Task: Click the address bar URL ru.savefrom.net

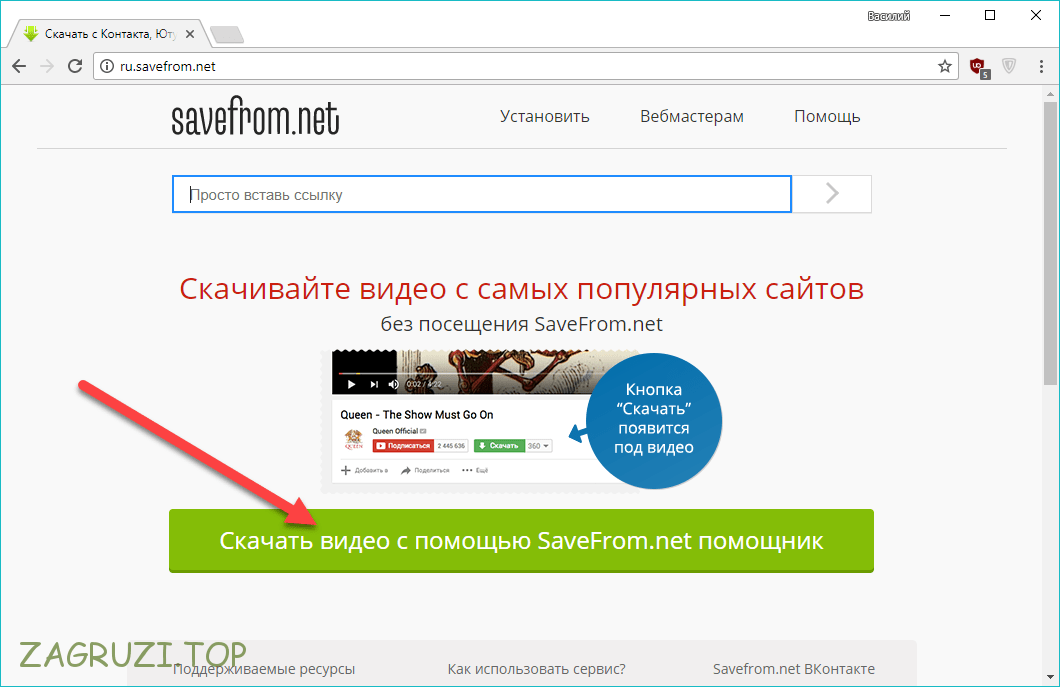Action: point(168,66)
